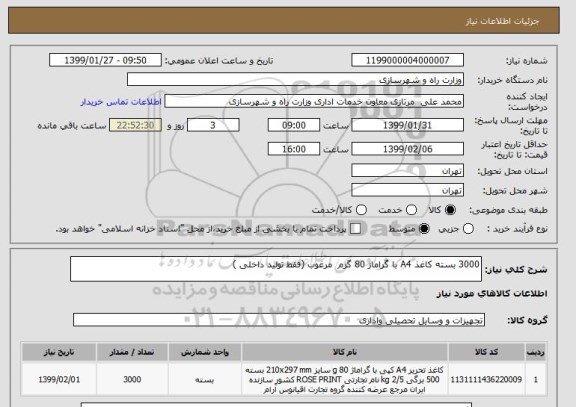Click the row number 1 cell
This screenshot has height=407, width=576.
coord(536,379)
